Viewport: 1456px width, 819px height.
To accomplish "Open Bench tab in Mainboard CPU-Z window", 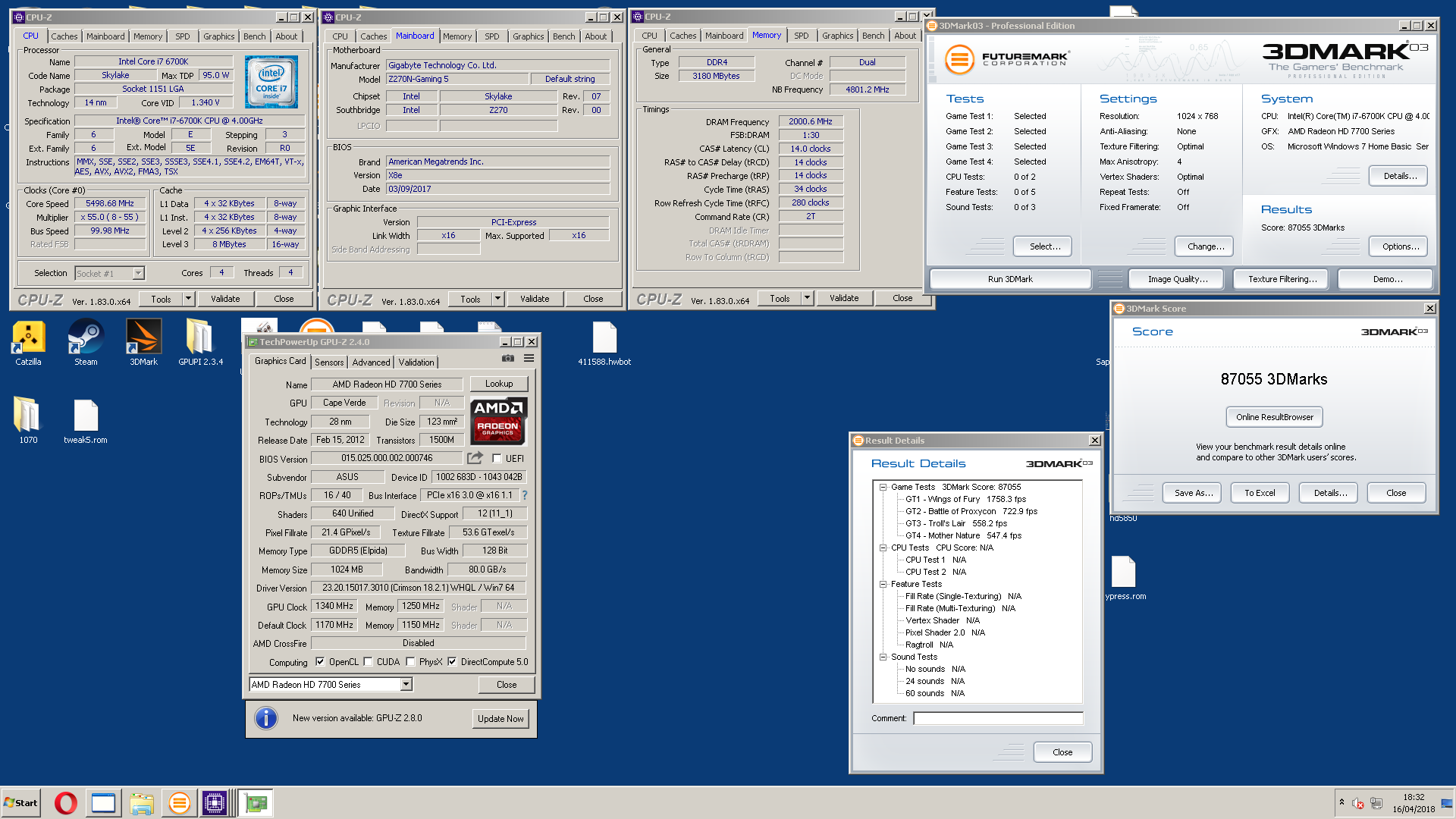I will [x=563, y=36].
